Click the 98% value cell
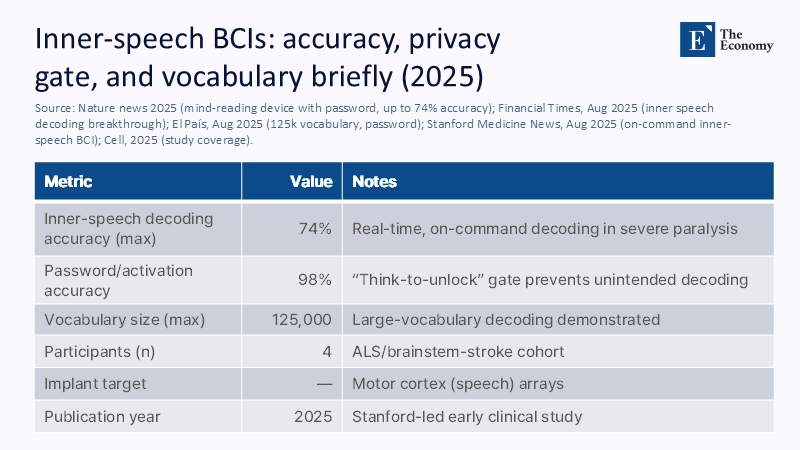This screenshot has width=800, height=450. tap(316, 279)
